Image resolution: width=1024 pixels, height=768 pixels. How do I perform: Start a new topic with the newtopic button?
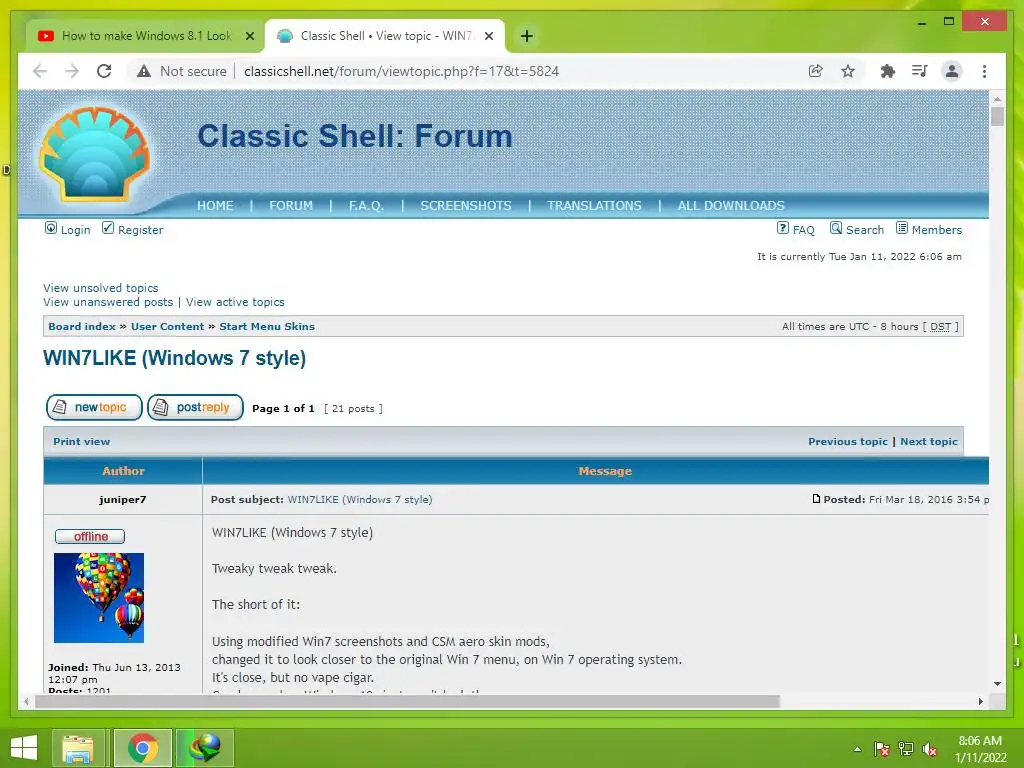[x=94, y=408]
